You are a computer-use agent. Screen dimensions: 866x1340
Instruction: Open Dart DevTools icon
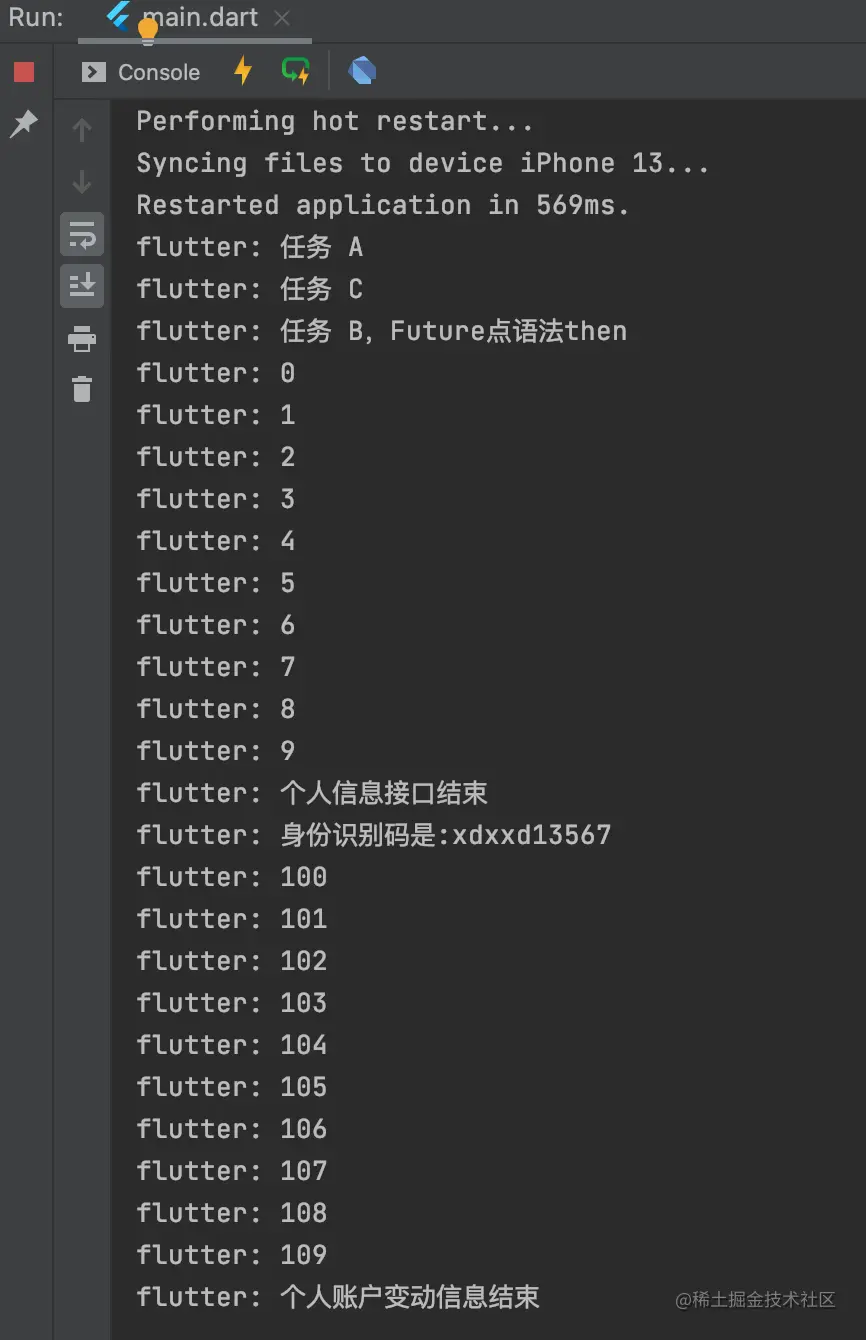[362, 71]
